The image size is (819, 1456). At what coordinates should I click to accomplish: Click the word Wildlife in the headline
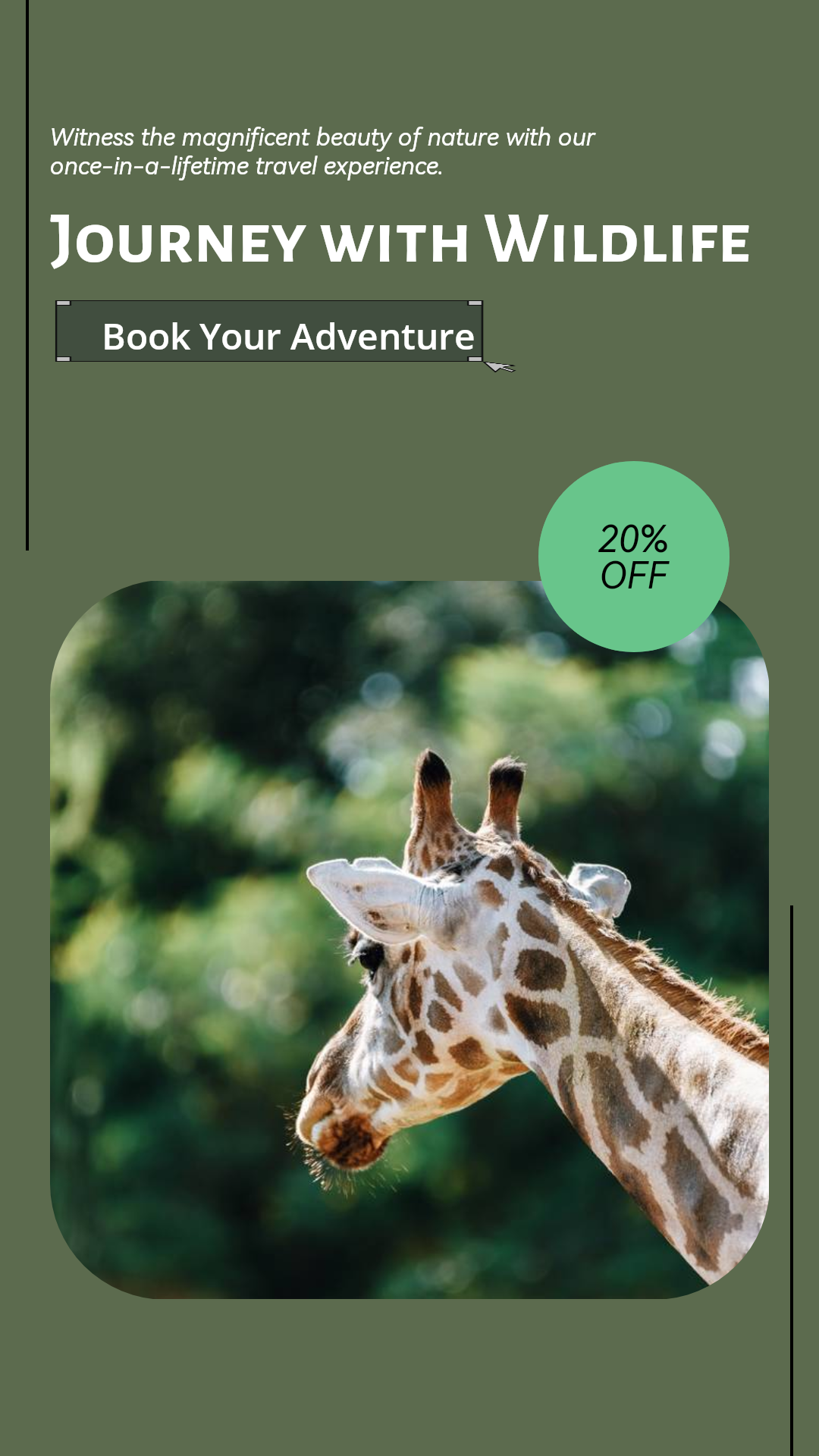pos(617,239)
